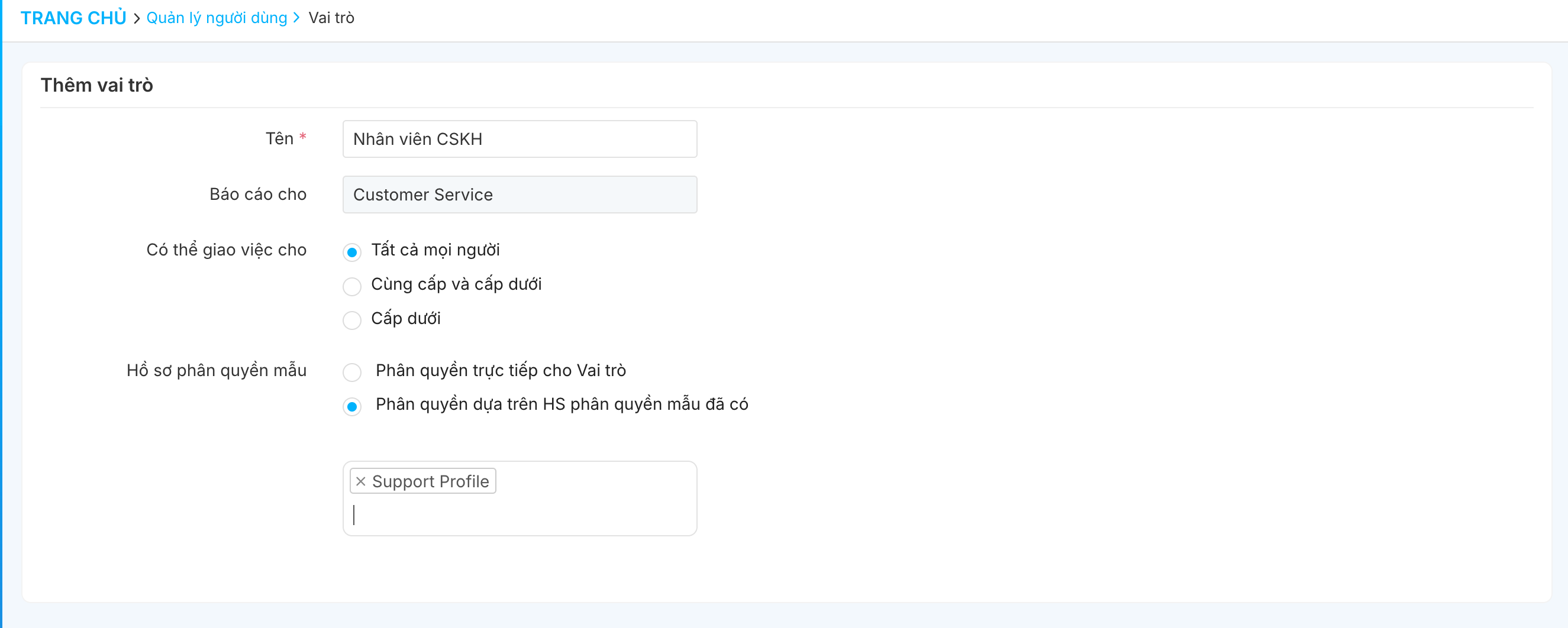Click the Support Profile tag text
The width and height of the screenshot is (1568, 628).
(x=430, y=481)
